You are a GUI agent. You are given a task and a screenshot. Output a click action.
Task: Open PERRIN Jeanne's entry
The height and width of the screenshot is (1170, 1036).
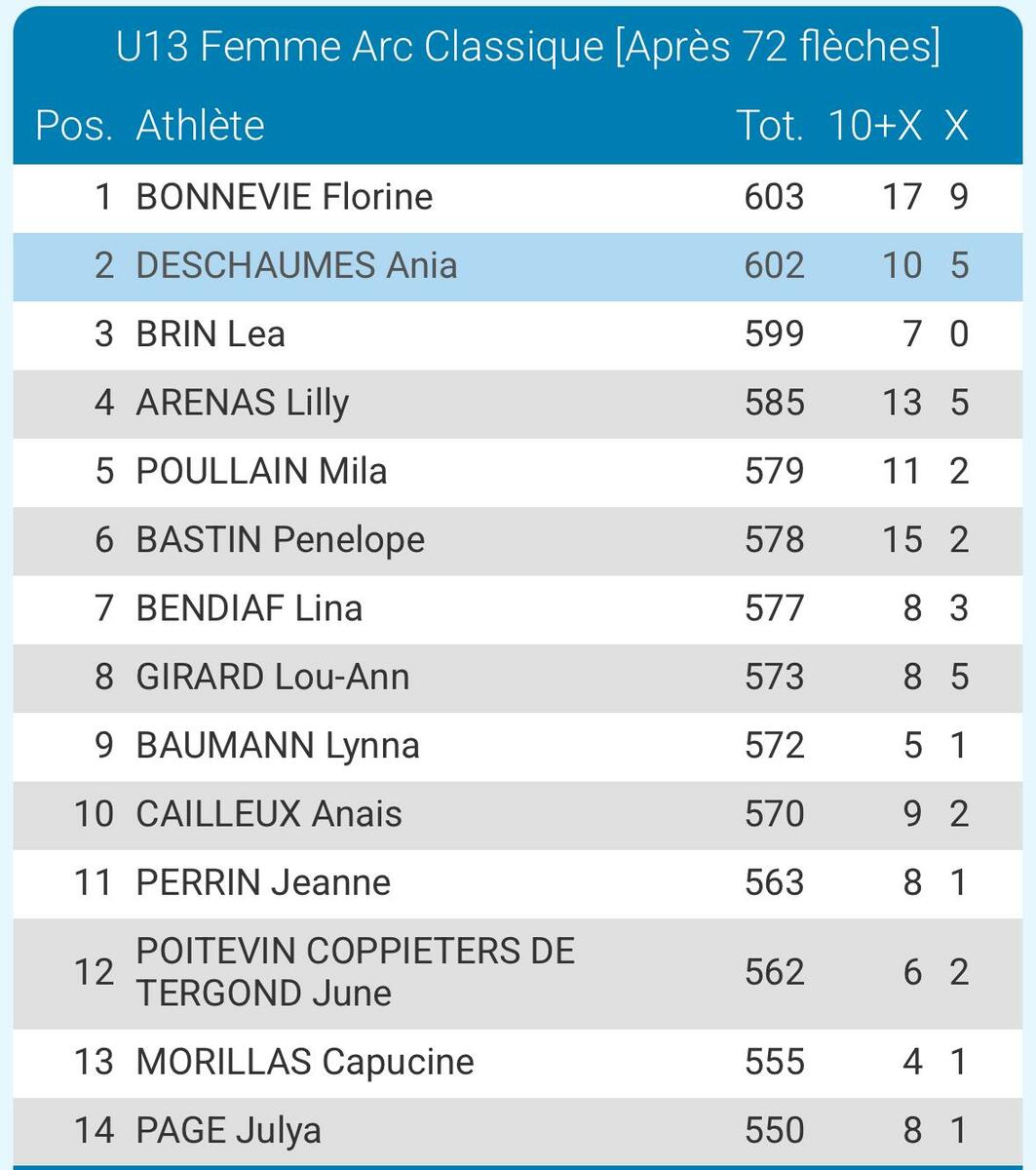pyautogui.click(x=263, y=882)
